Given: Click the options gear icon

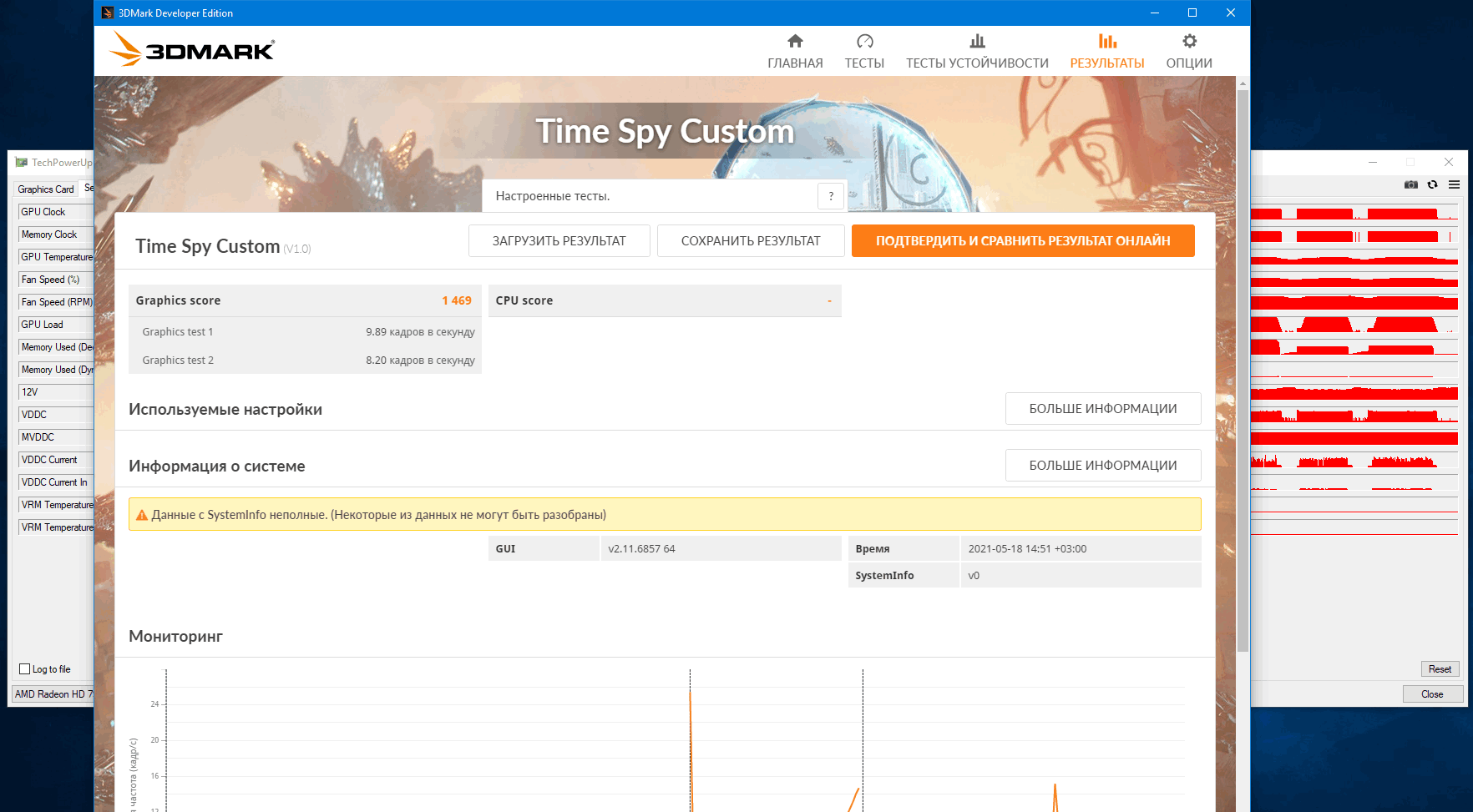Looking at the screenshot, I should [1189, 41].
